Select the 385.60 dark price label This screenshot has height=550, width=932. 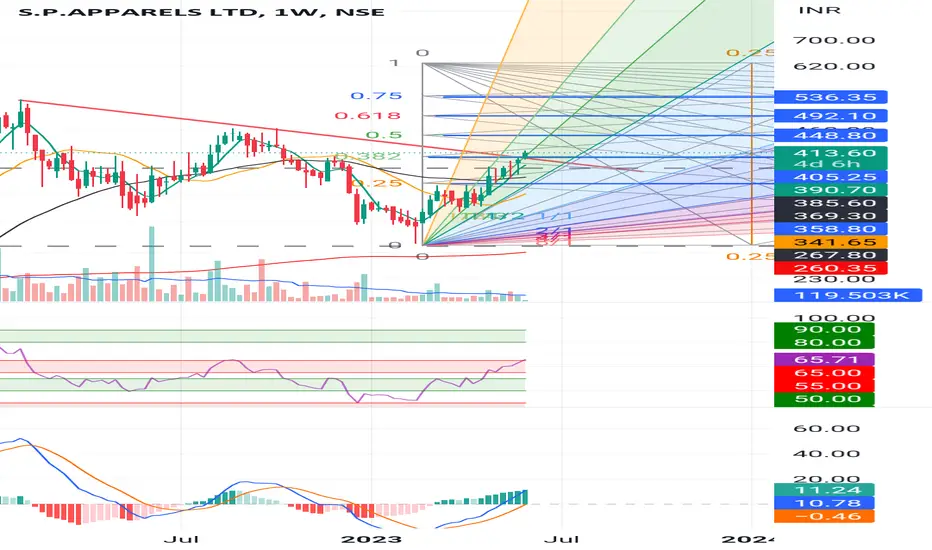tap(830, 203)
